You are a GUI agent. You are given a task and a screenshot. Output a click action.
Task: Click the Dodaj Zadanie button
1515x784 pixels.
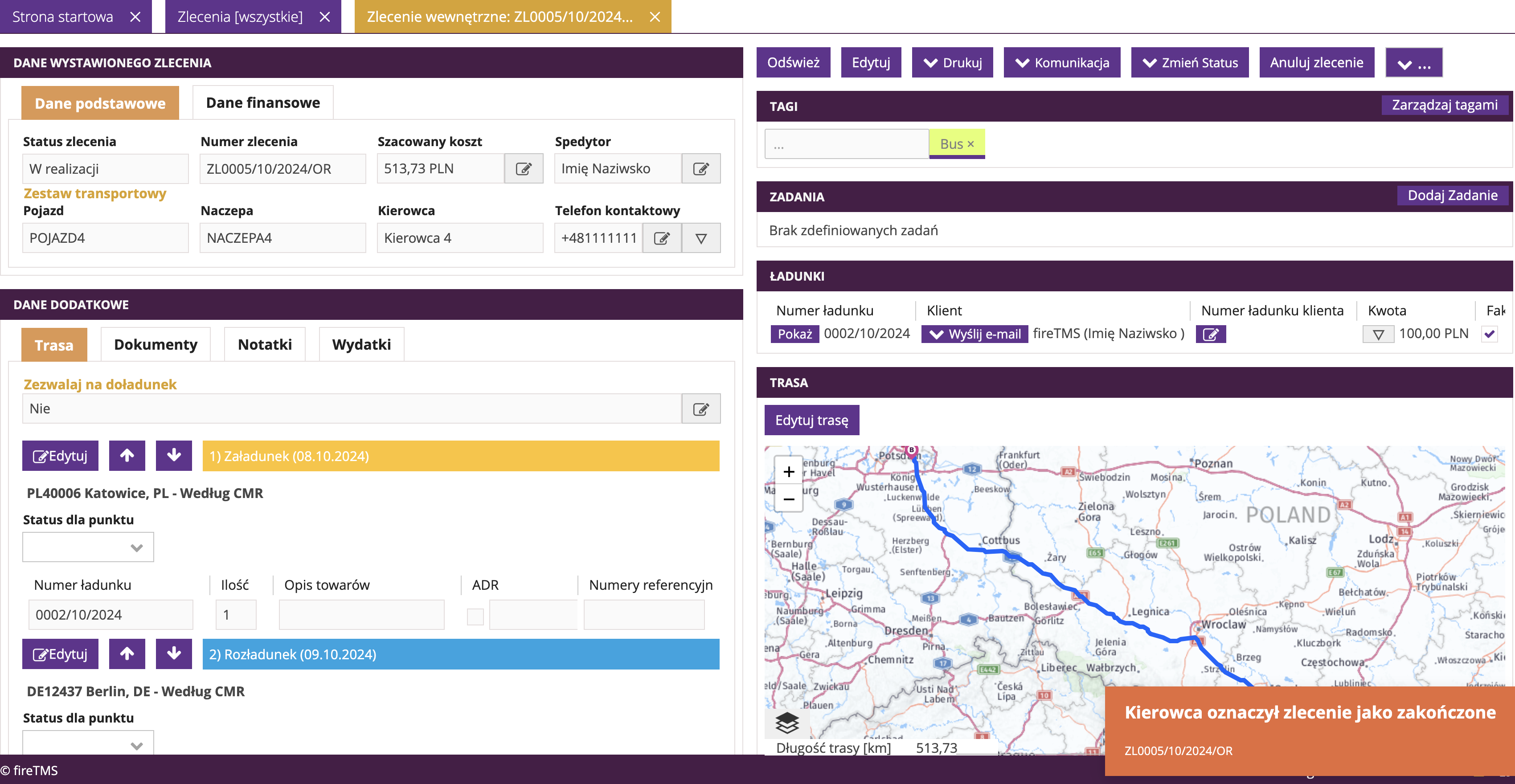(1452, 195)
